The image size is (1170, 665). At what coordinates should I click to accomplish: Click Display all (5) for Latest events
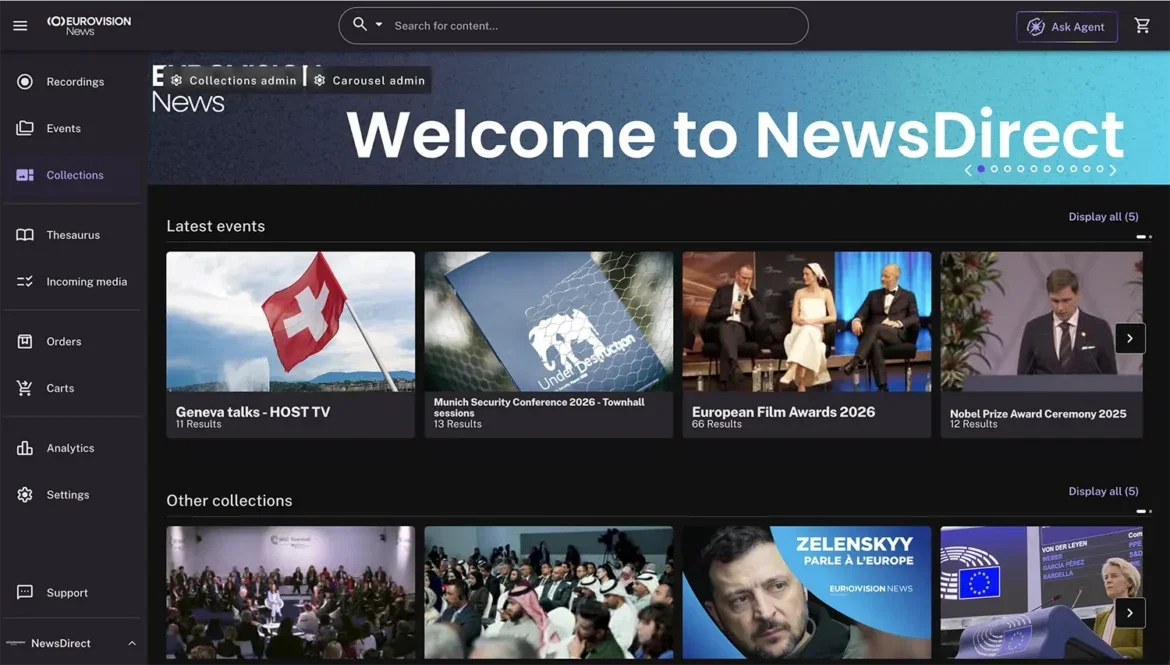point(1103,216)
